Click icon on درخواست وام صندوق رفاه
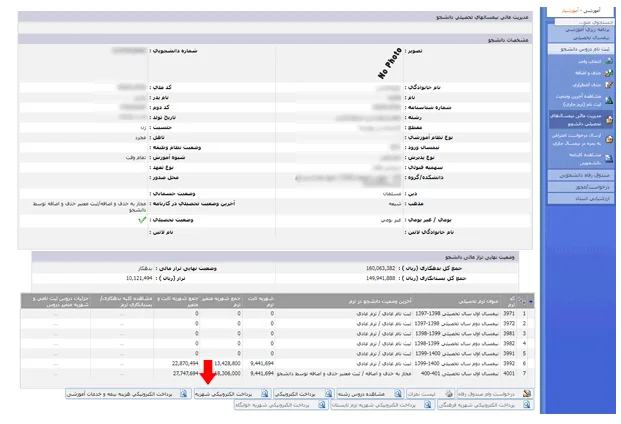 [526, 394]
